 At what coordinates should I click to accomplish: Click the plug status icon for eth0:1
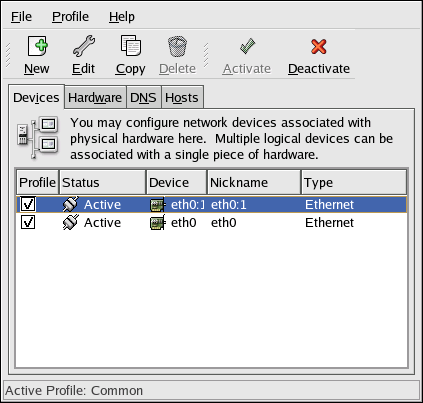[71, 204]
